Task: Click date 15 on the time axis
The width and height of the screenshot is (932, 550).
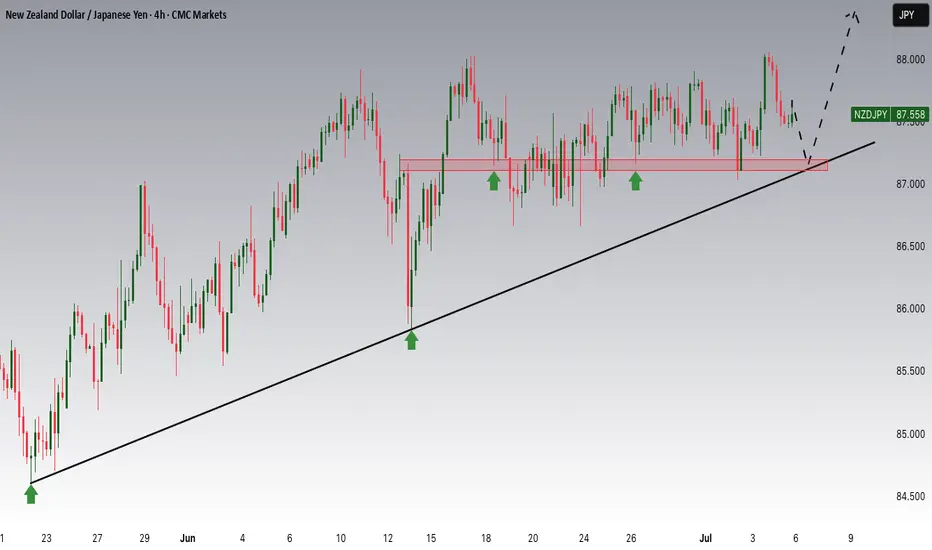Action: click(x=431, y=538)
